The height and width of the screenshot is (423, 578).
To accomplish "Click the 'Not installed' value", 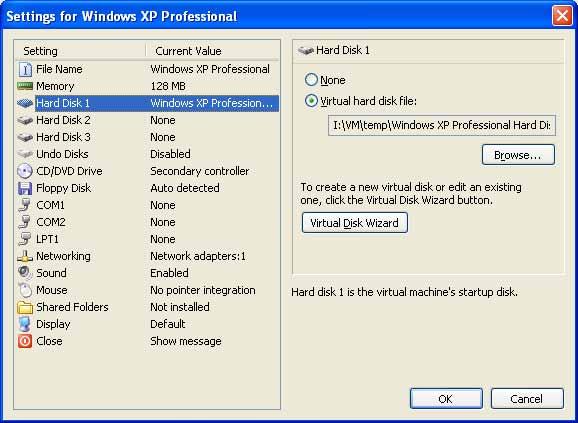I will coord(180,307).
